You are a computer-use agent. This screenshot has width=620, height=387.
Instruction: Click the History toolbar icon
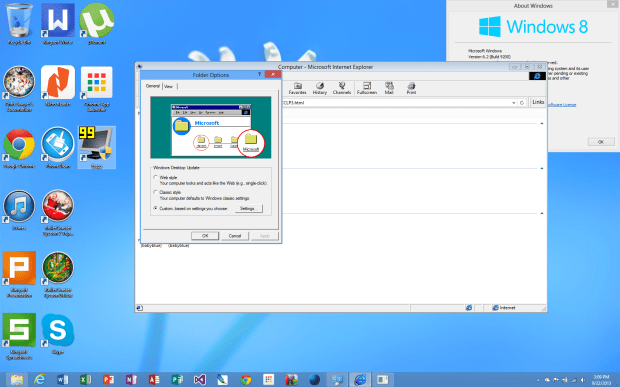pyautogui.click(x=319, y=88)
